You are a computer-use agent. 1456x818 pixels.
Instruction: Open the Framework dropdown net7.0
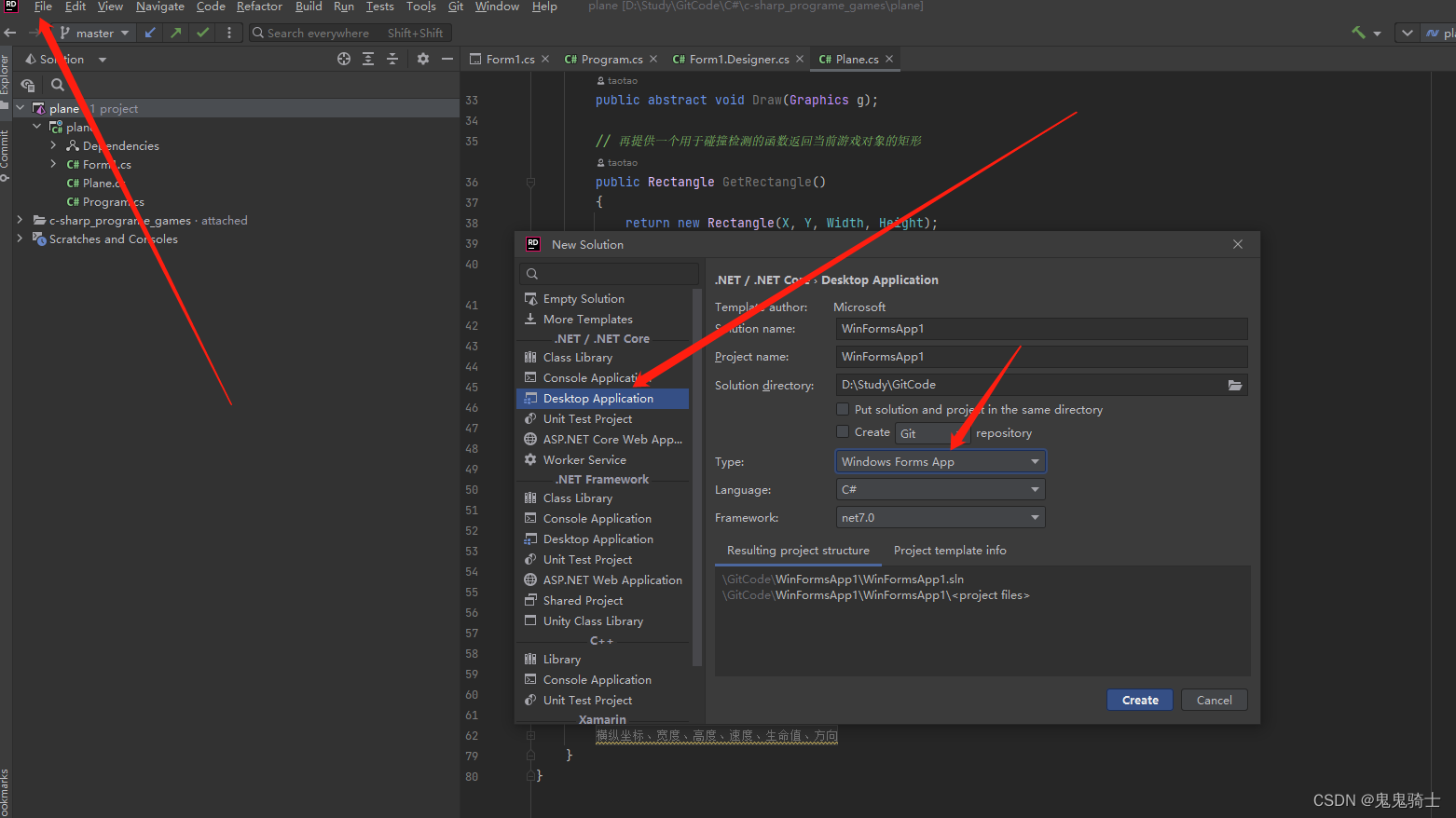(x=941, y=517)
